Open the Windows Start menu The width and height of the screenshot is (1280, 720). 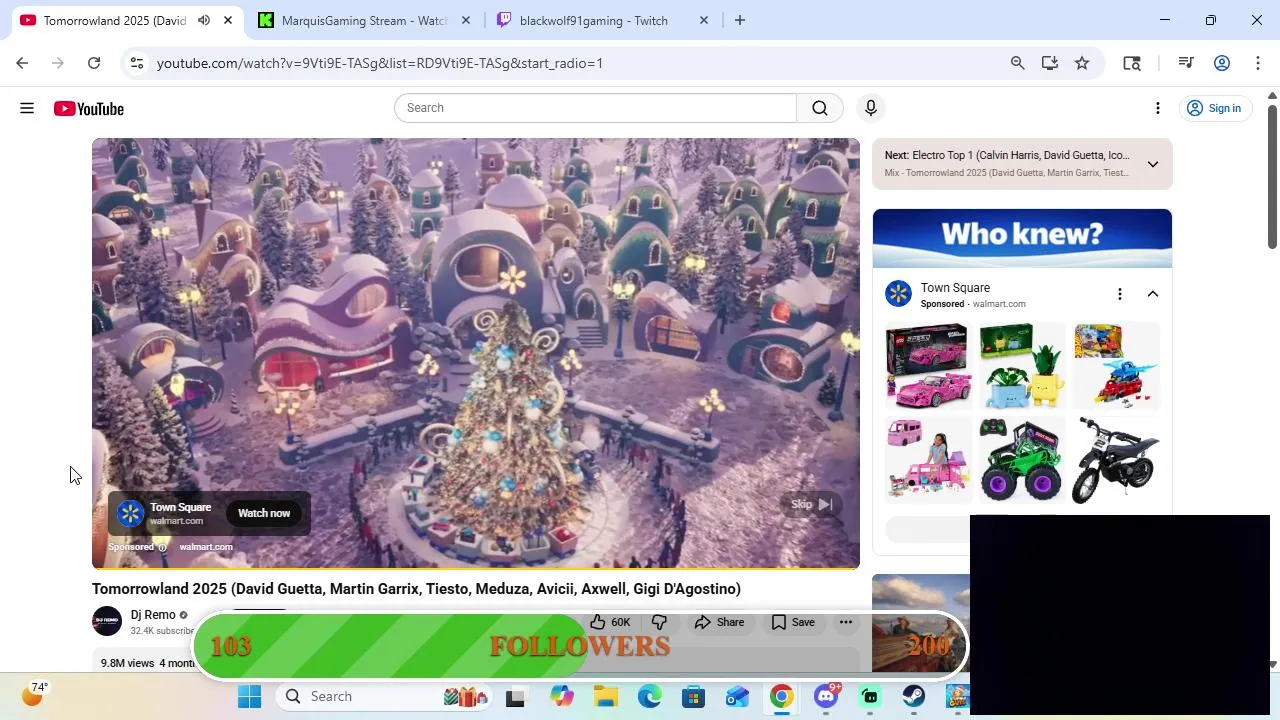click(x=249, y=696)
